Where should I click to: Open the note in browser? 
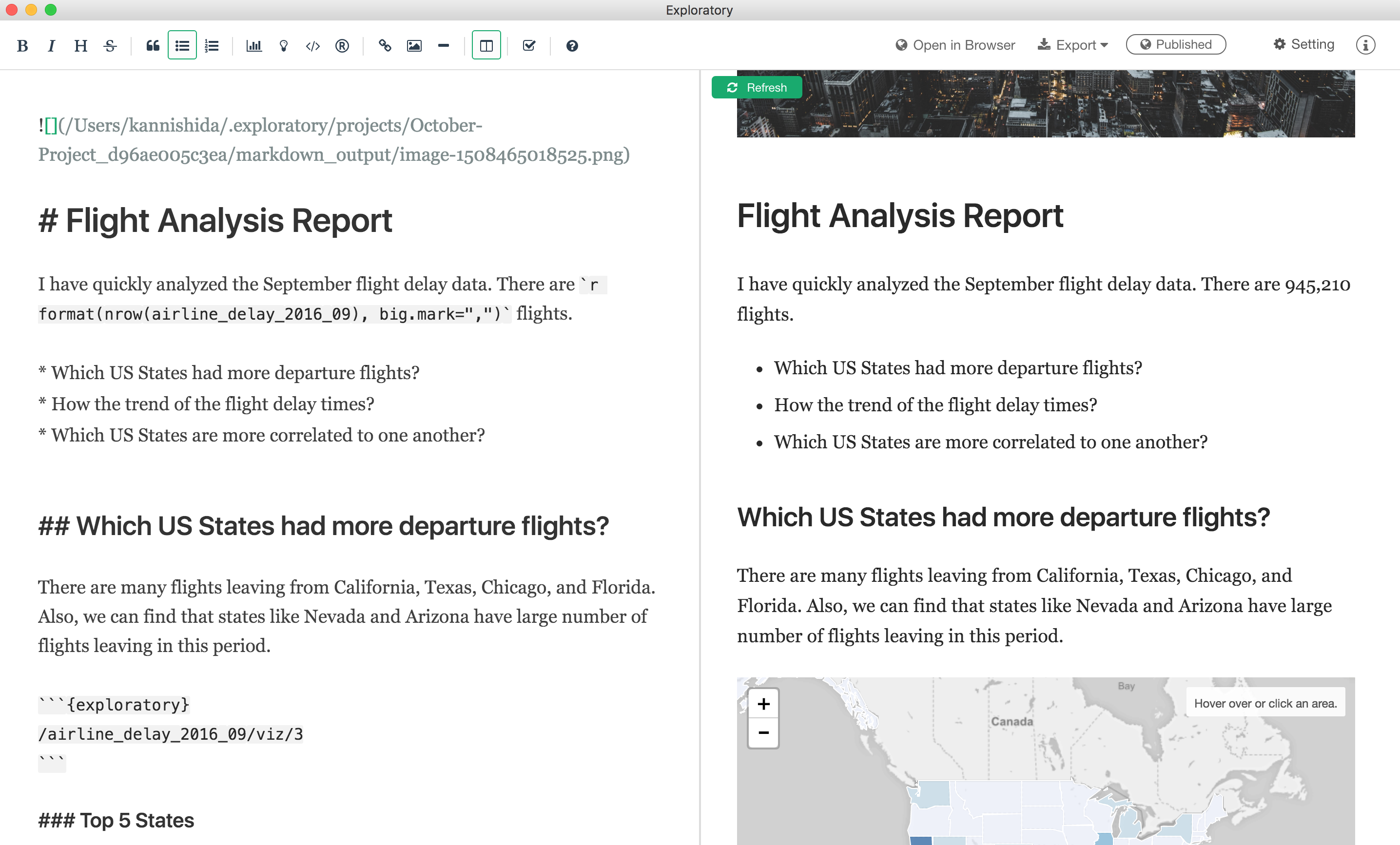[955, 45]
